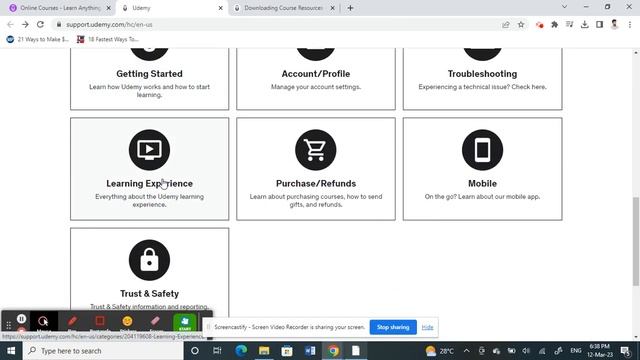Open the Screencastify extension icon
640x360 pixels.
[540, 24]
